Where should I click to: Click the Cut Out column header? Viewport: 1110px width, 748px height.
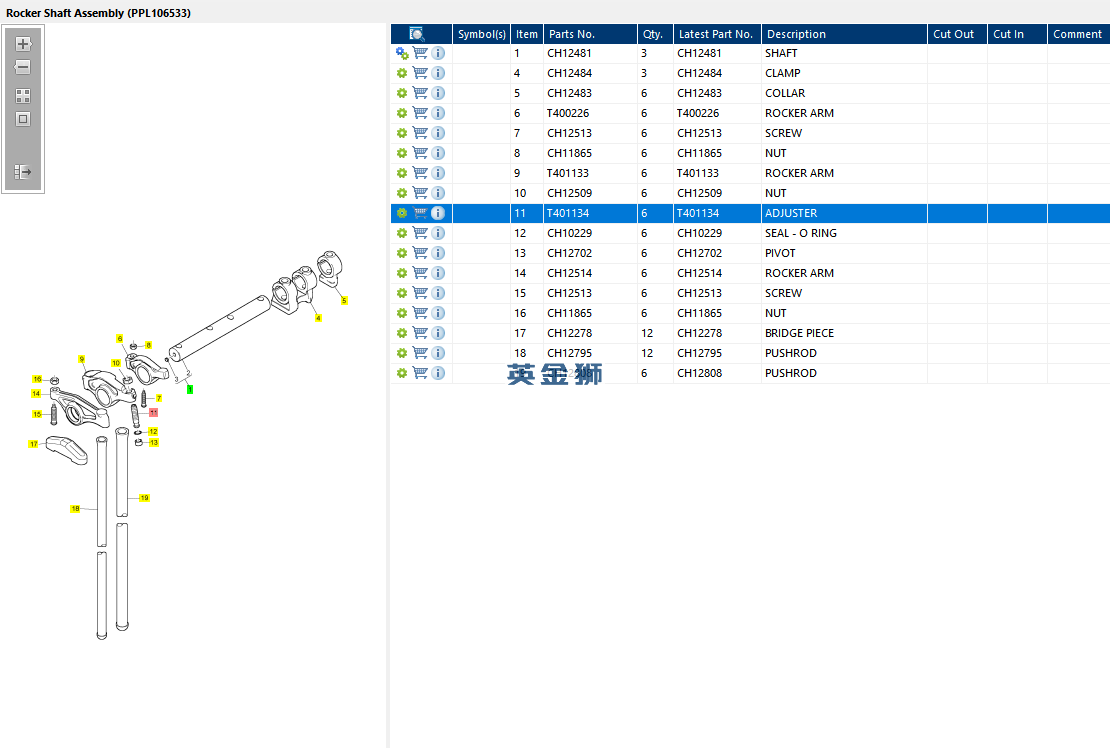(957, 34)
